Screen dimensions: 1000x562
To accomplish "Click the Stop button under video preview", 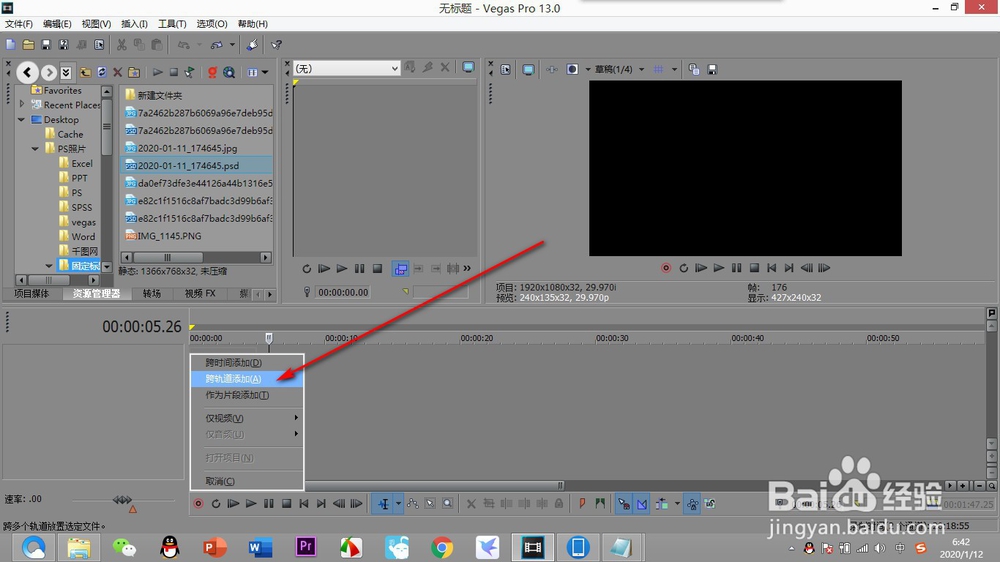I will click(754, 268).
